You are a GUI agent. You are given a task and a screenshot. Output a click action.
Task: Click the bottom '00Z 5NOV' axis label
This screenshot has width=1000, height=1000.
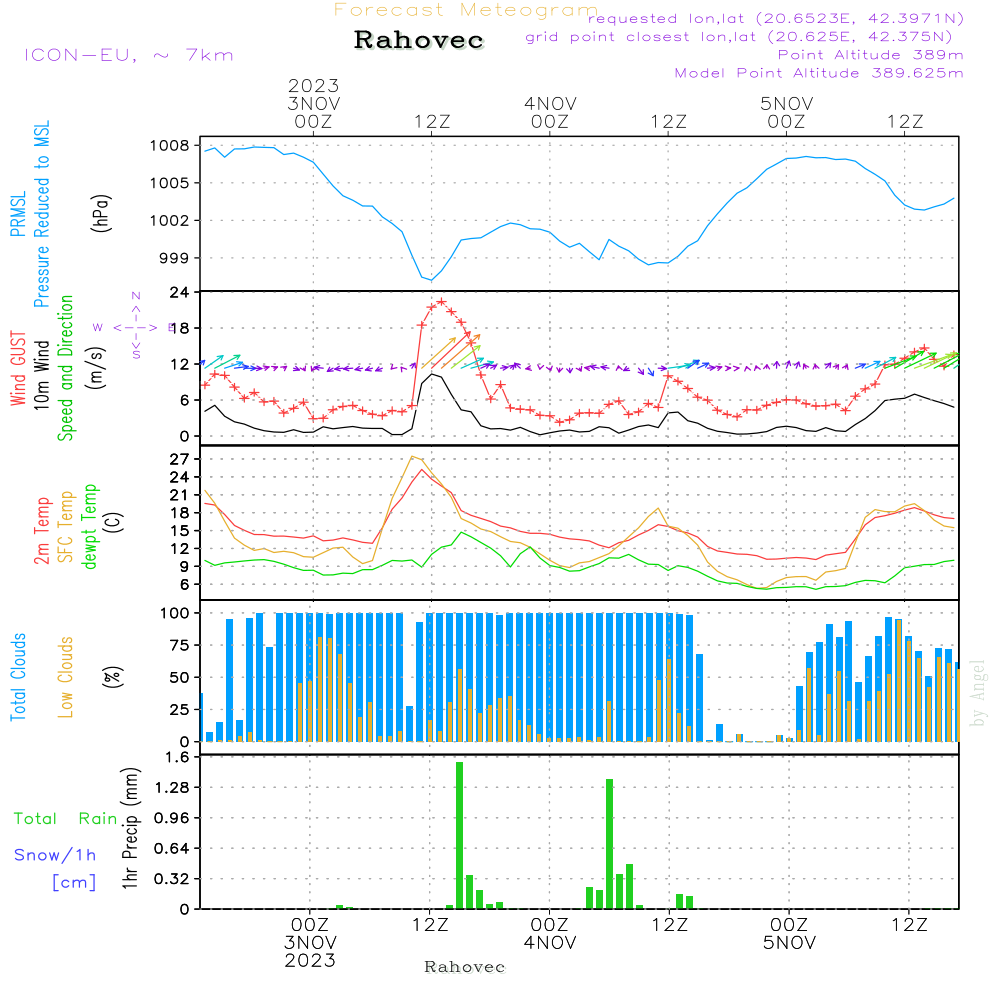click(789, 934)
